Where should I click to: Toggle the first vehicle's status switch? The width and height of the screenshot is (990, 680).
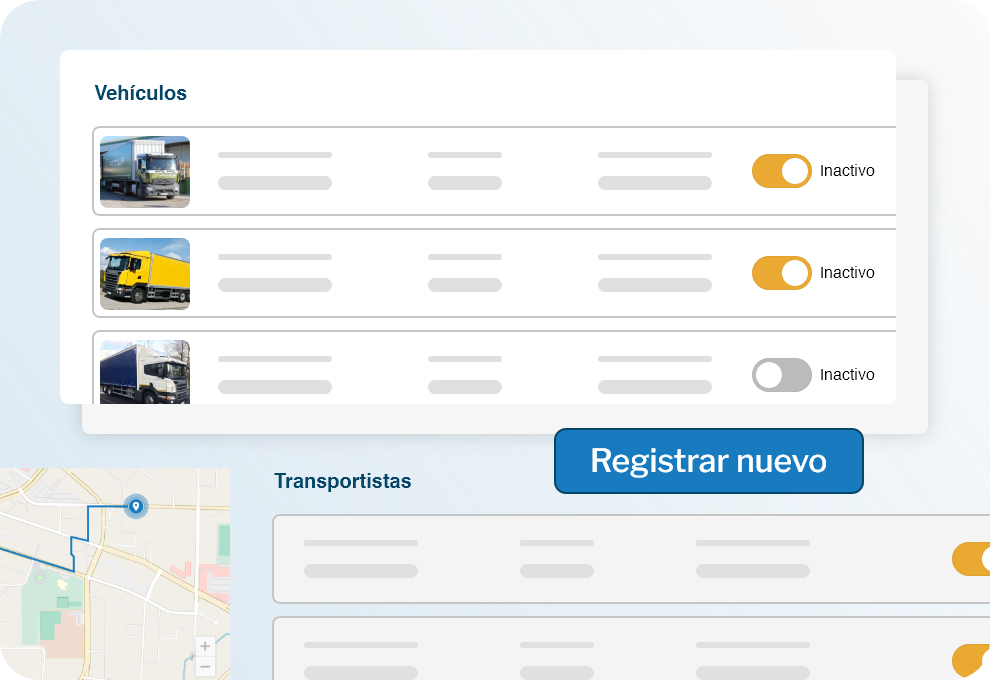tap(781, 171)
